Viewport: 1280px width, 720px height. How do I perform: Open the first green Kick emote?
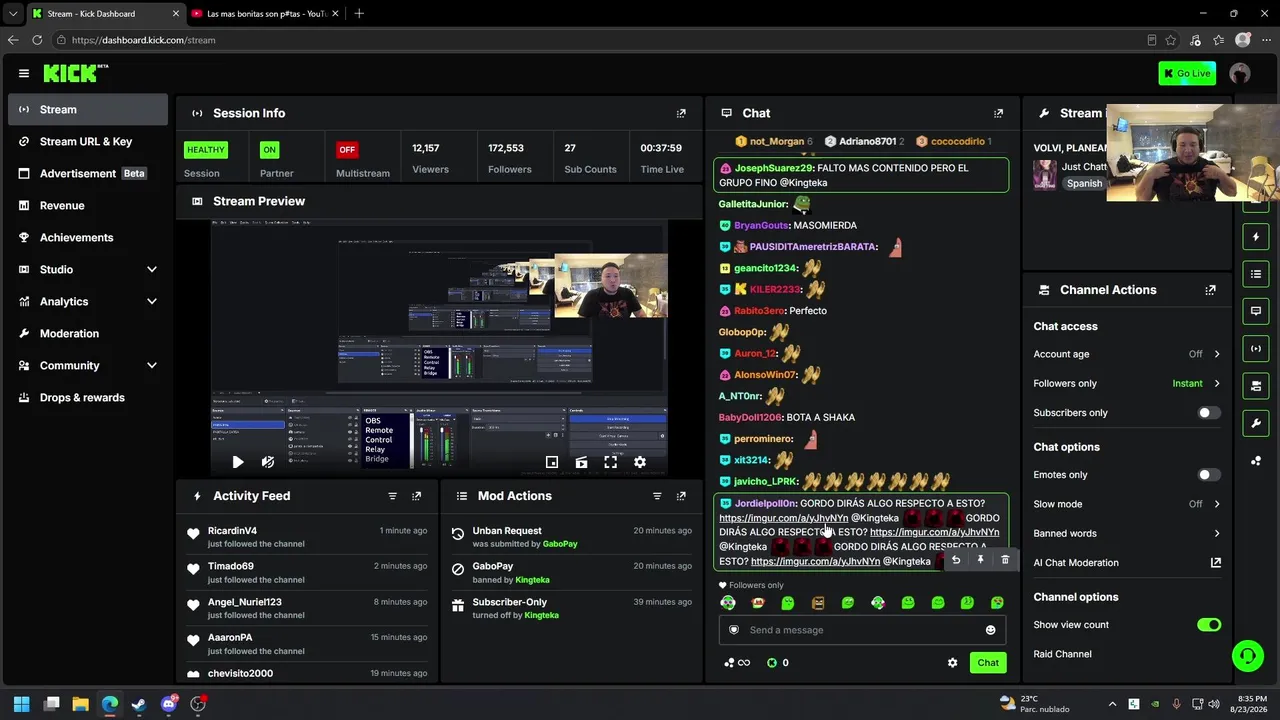pos(728,603)
